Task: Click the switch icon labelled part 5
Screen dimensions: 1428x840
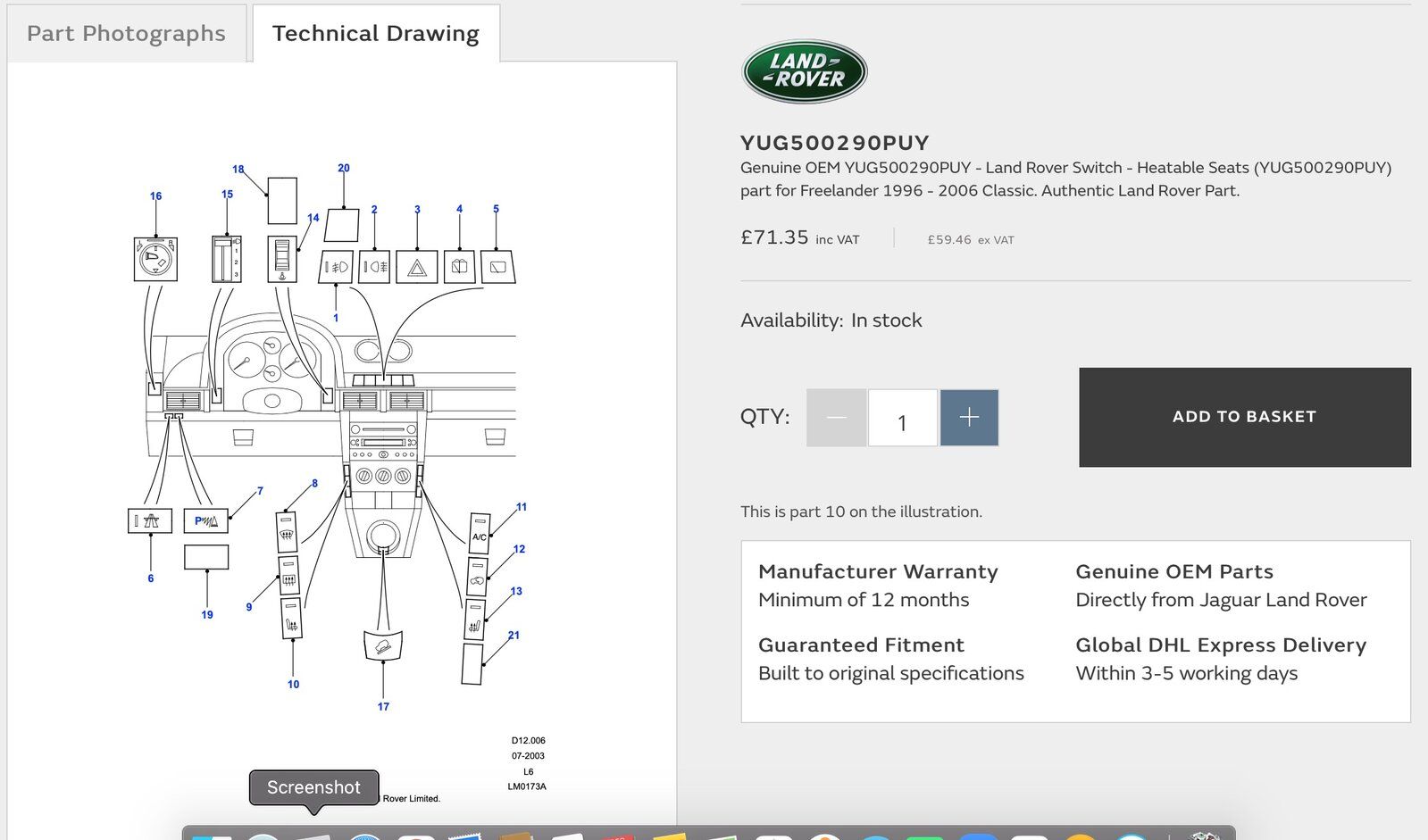Action: (497, 267)
